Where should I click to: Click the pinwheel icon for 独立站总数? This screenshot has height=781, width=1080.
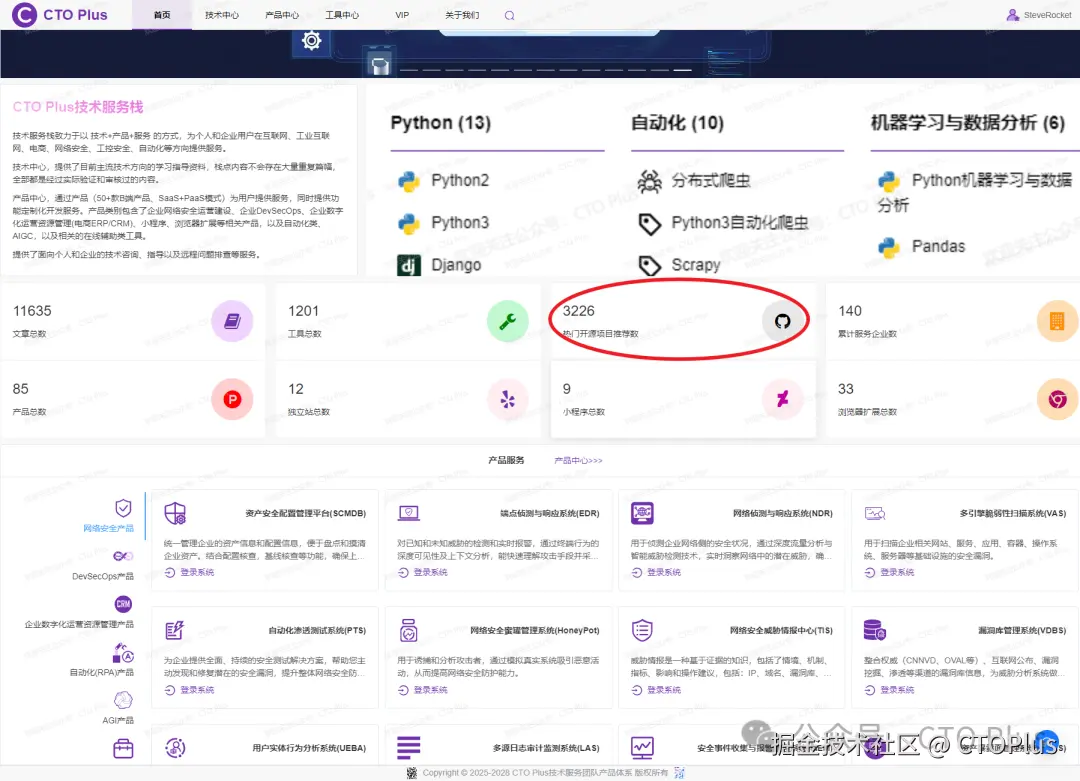[508, 399]
